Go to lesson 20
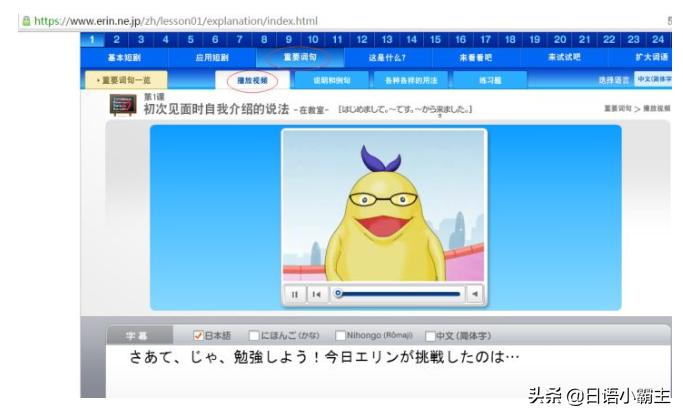Screen dimensions: 683x417 560,40
